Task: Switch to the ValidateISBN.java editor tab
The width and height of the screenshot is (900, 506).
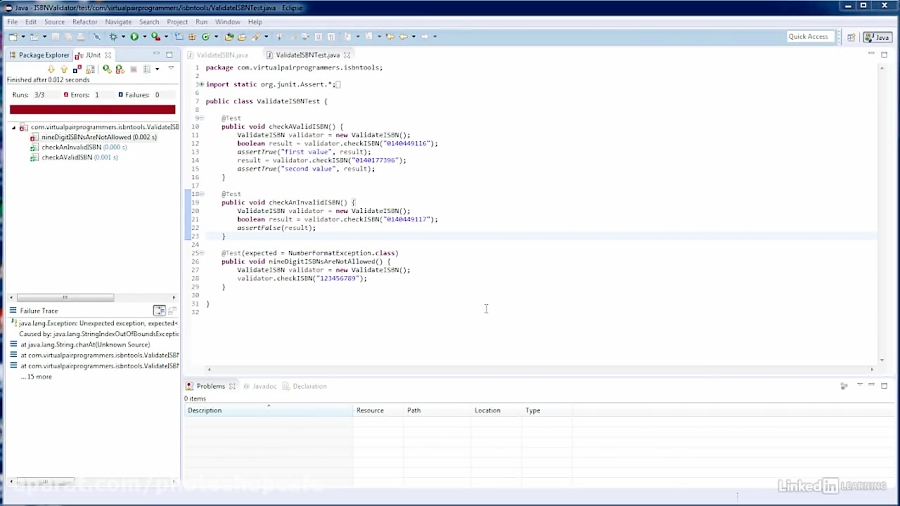Action: click(222, 55)
